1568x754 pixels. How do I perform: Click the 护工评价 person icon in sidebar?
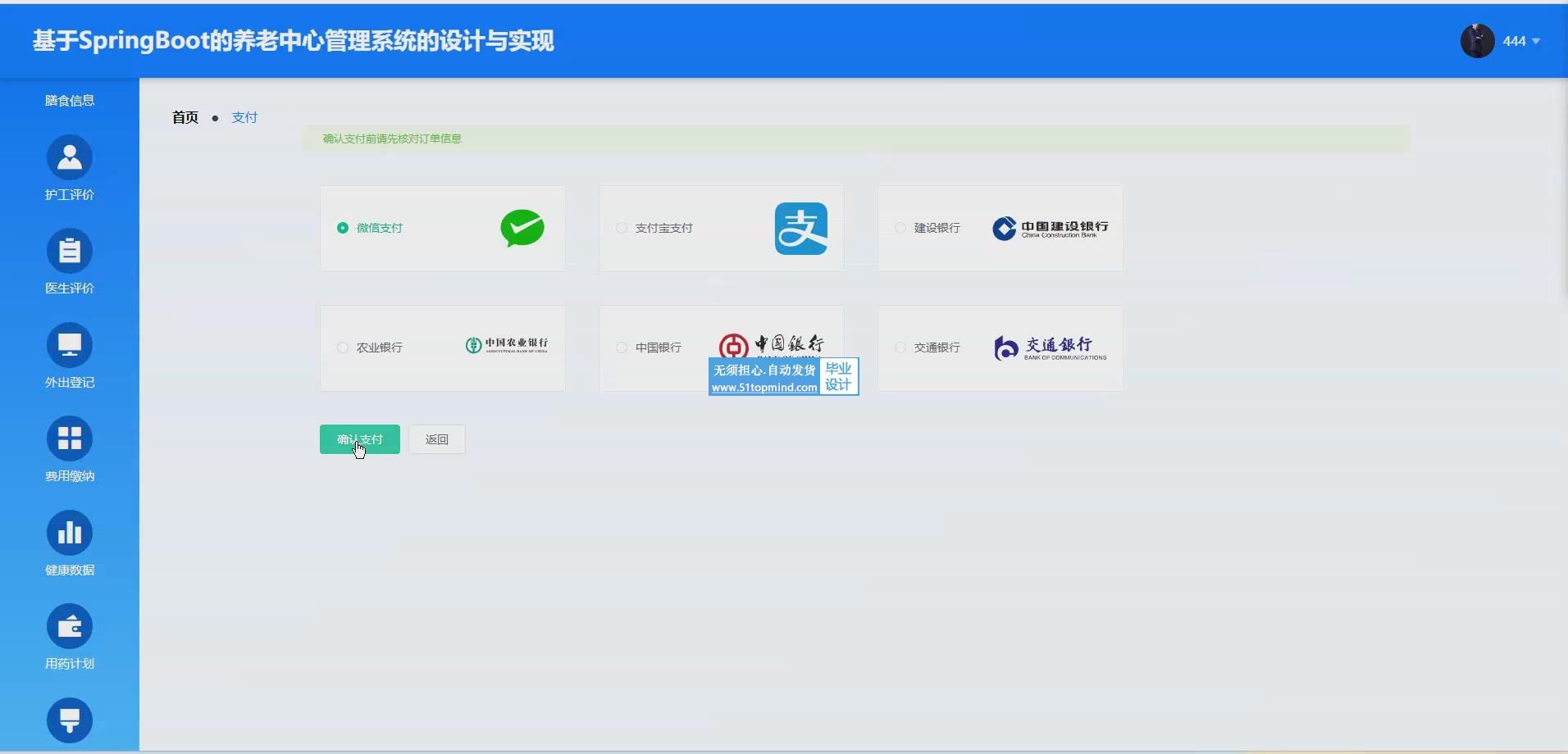(70, 157)
